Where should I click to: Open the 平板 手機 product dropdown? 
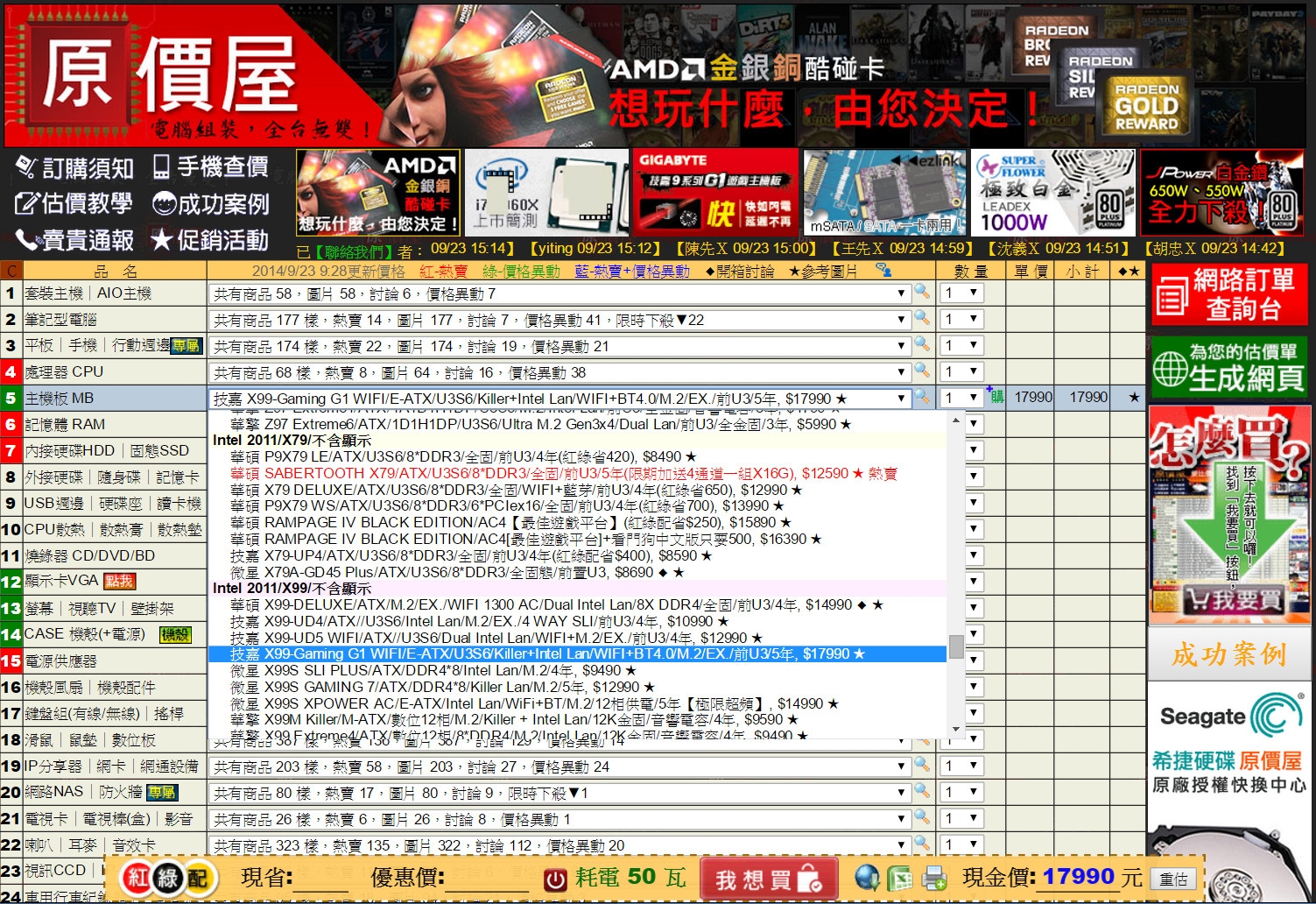pyautogui.click(x=559, y=345)
